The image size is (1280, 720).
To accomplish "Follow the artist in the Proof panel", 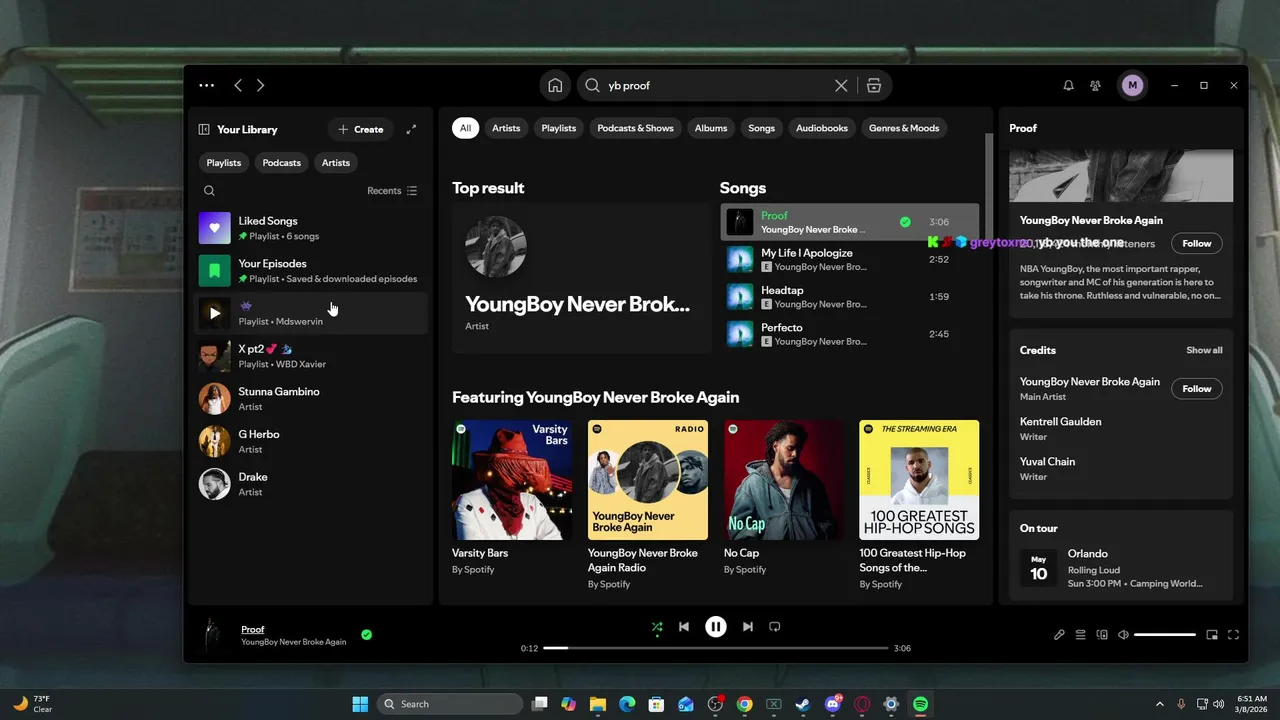I will pos(1197,243).
